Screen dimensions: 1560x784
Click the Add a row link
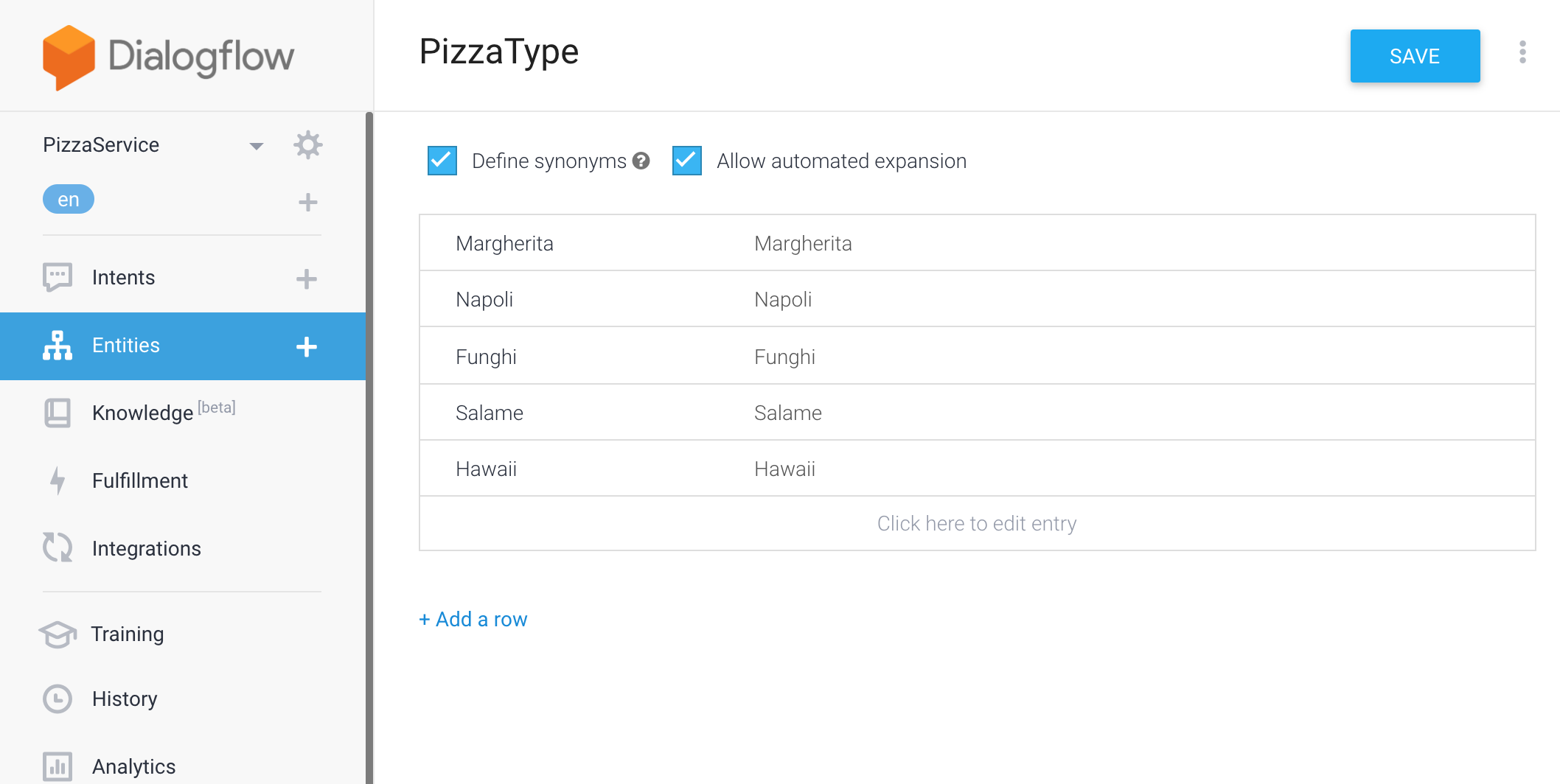click(x=473, y=620)
